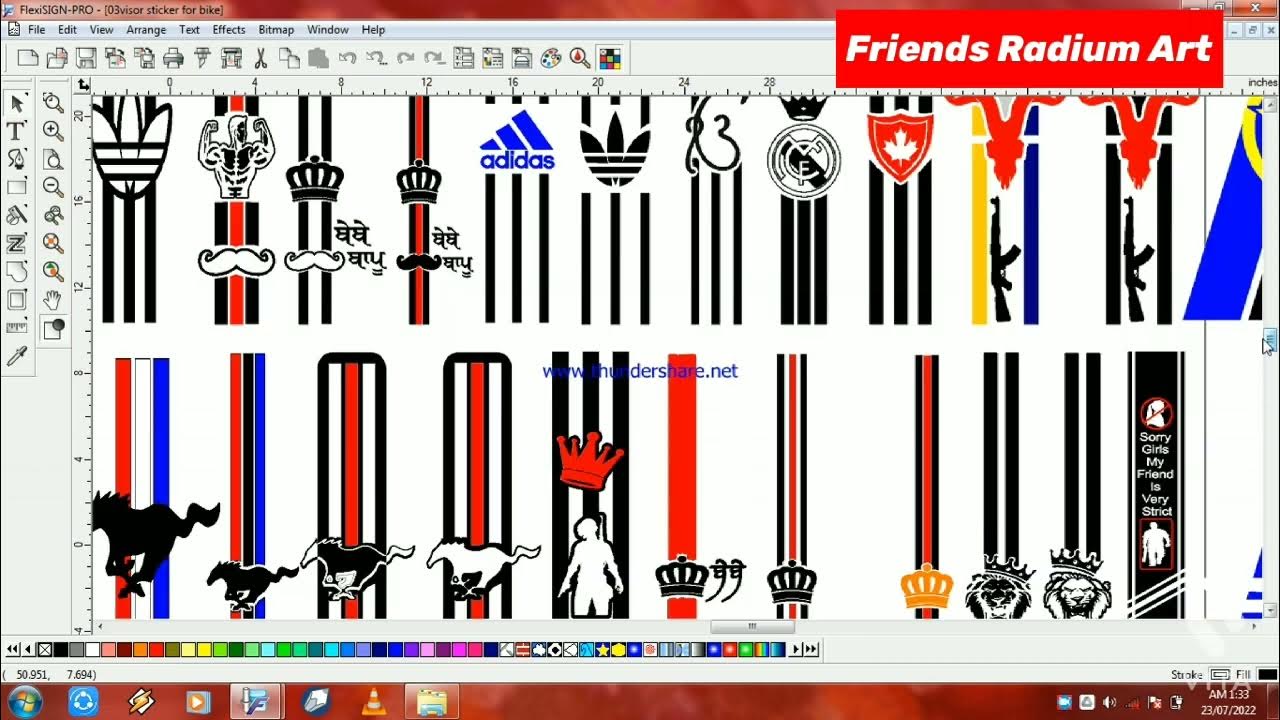
Task: Select the orange crown graphic
Action: tap(926, 587)
